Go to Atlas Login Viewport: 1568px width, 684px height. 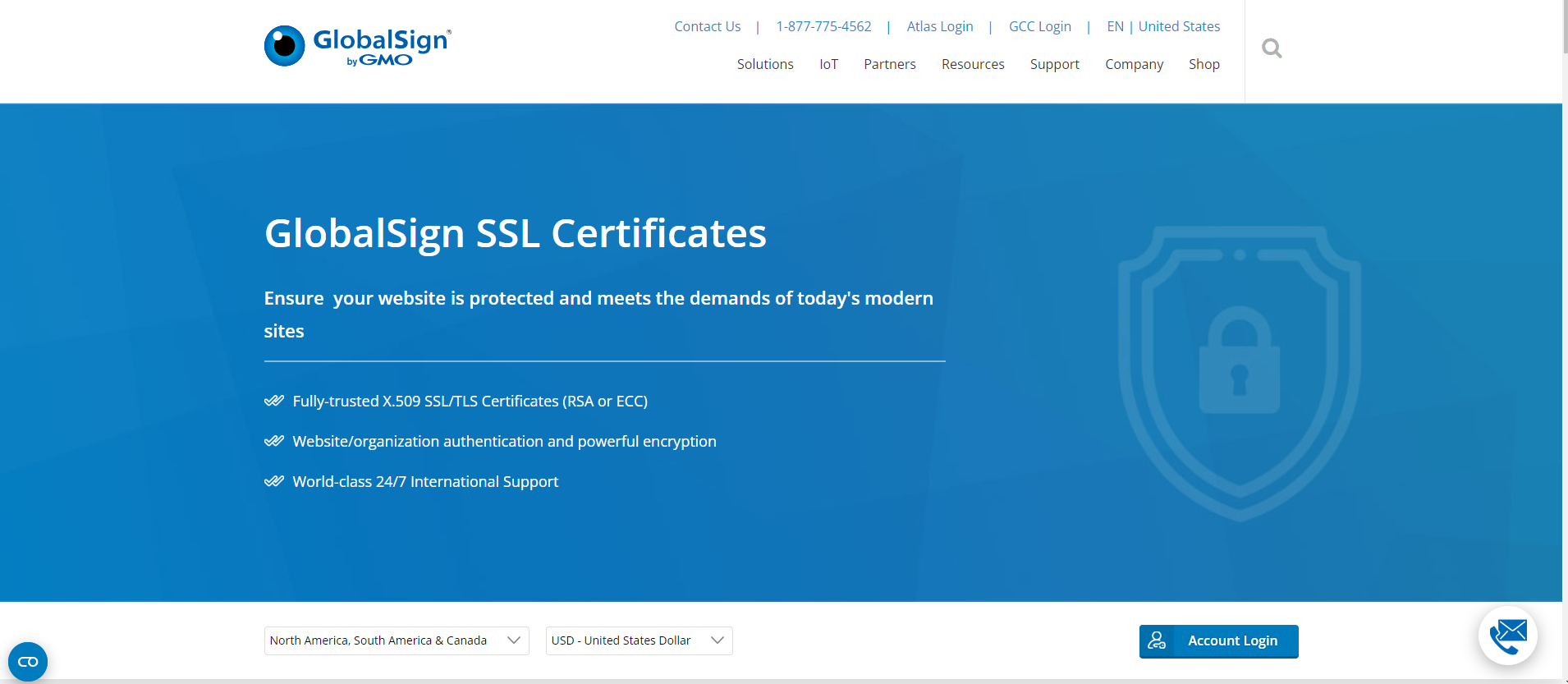940,26
